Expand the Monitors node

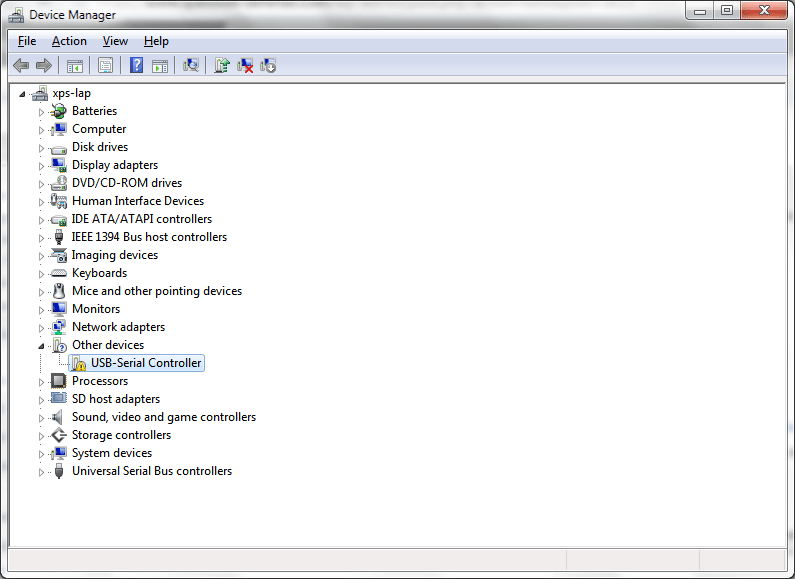[x=41, y=310]
